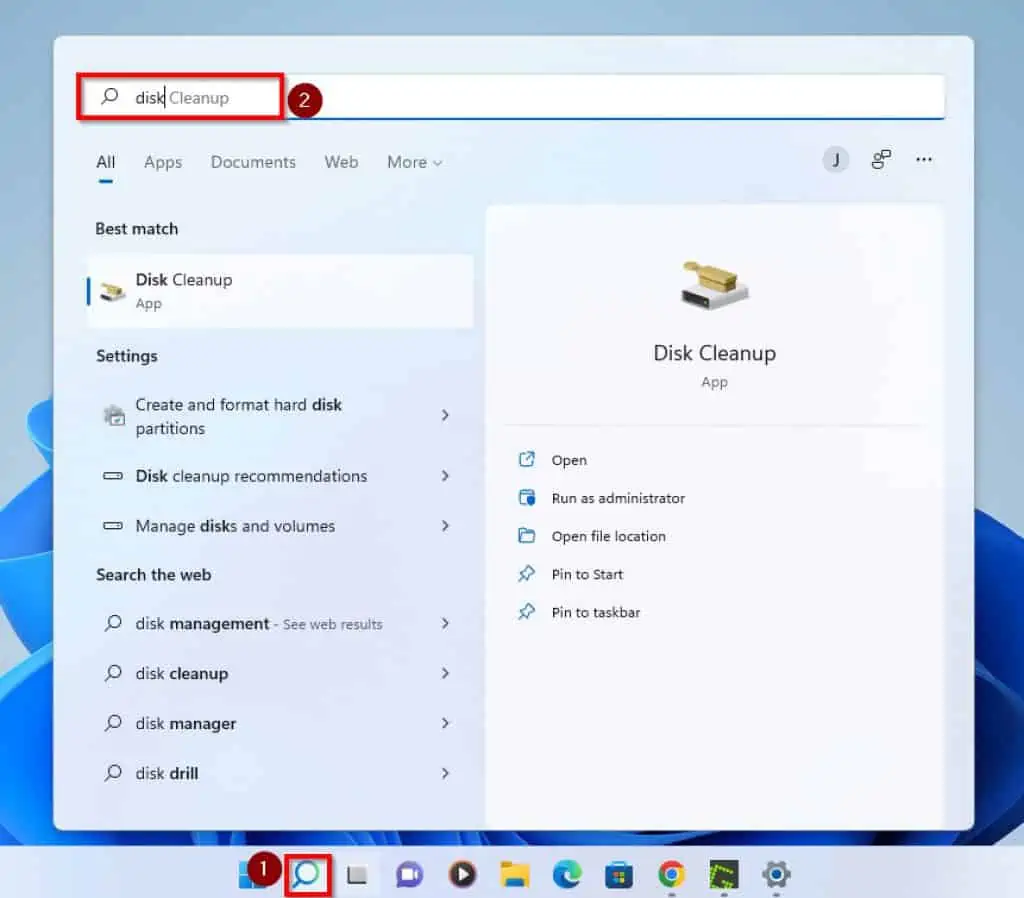Switch to the Apps tab
Screen dimensions: 1024x898
click(x=162, y=162)
